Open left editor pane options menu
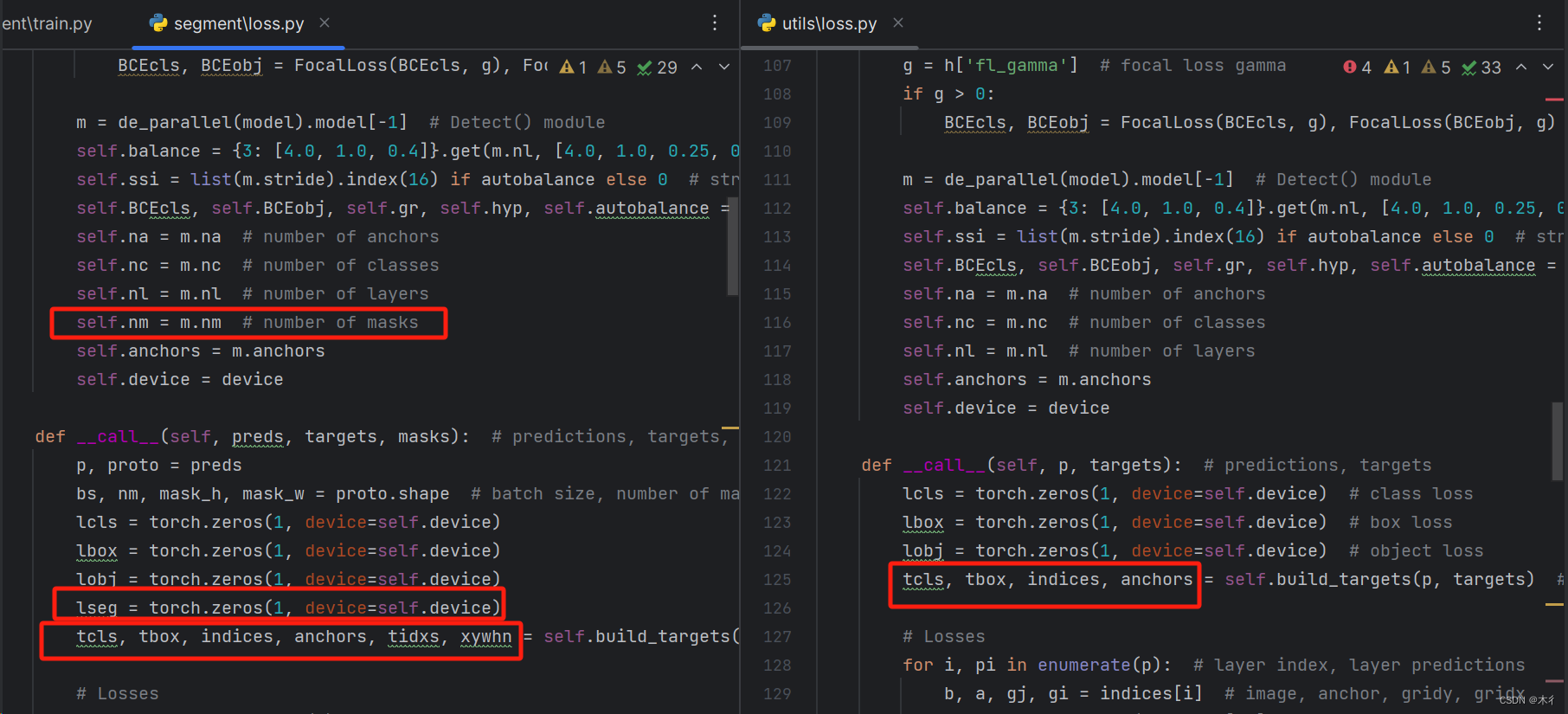1568x714 pixels. coord(715,23)
